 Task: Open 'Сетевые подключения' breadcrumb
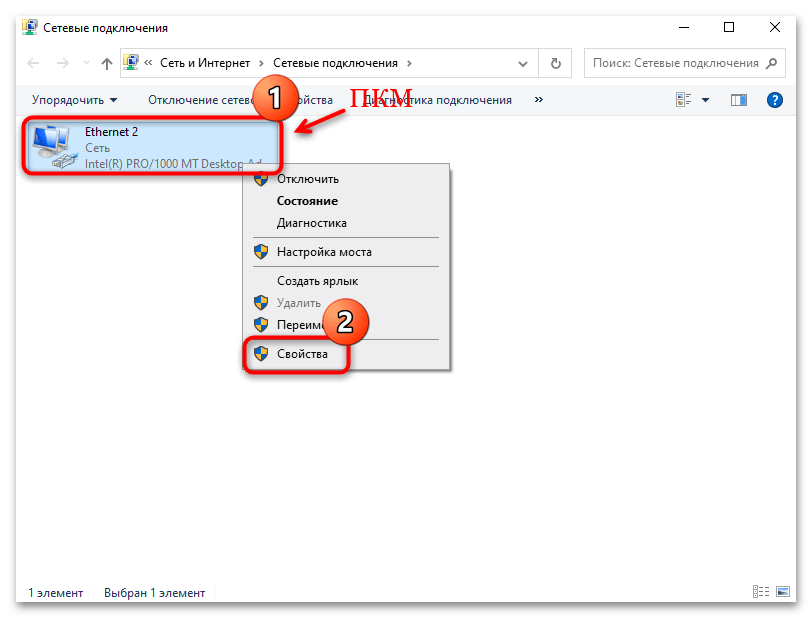[335, 63]
